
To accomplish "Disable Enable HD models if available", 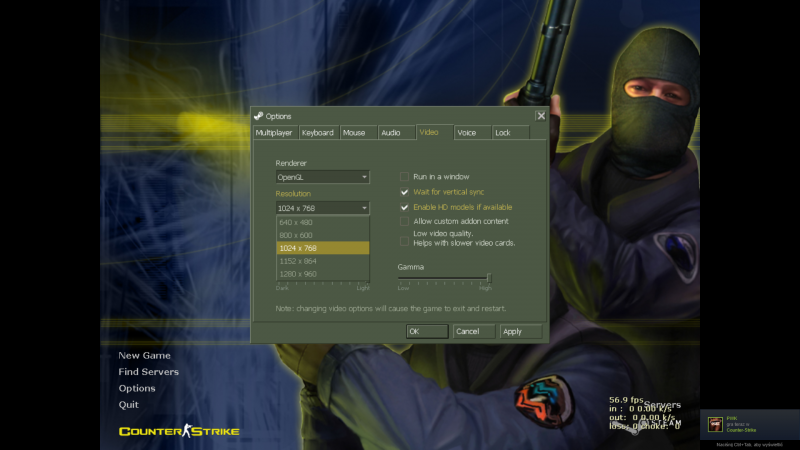I will 405,207.
